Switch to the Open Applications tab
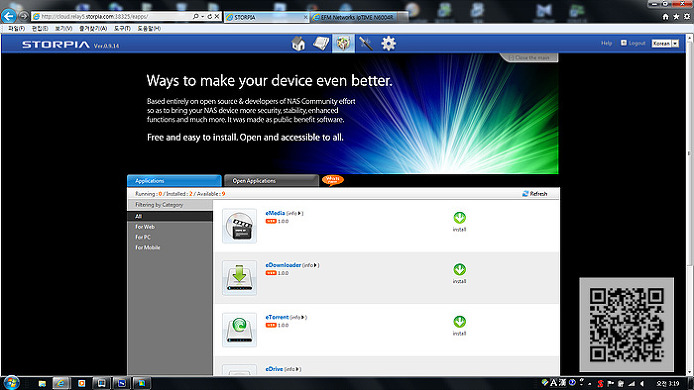The width and height of the screenshot is (694, 390). pos(271,181)
